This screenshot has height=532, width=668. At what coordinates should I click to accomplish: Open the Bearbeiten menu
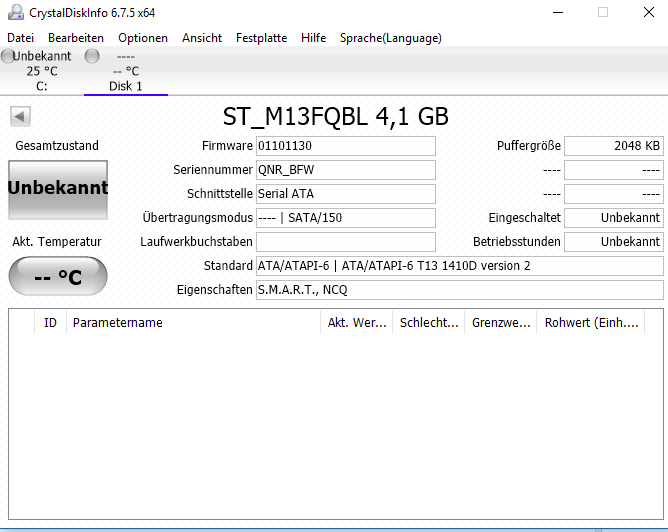[76, 38]
